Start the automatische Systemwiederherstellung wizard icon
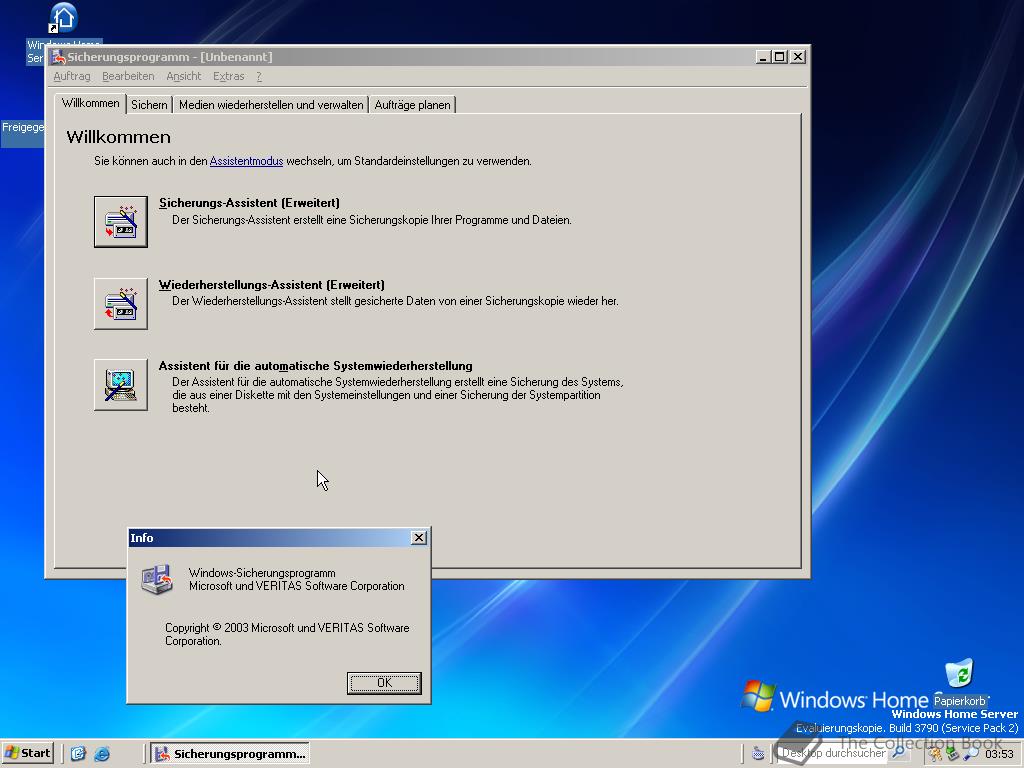Screen dimensions: 1024x768 pyautogui.click(x=121, y=385)
